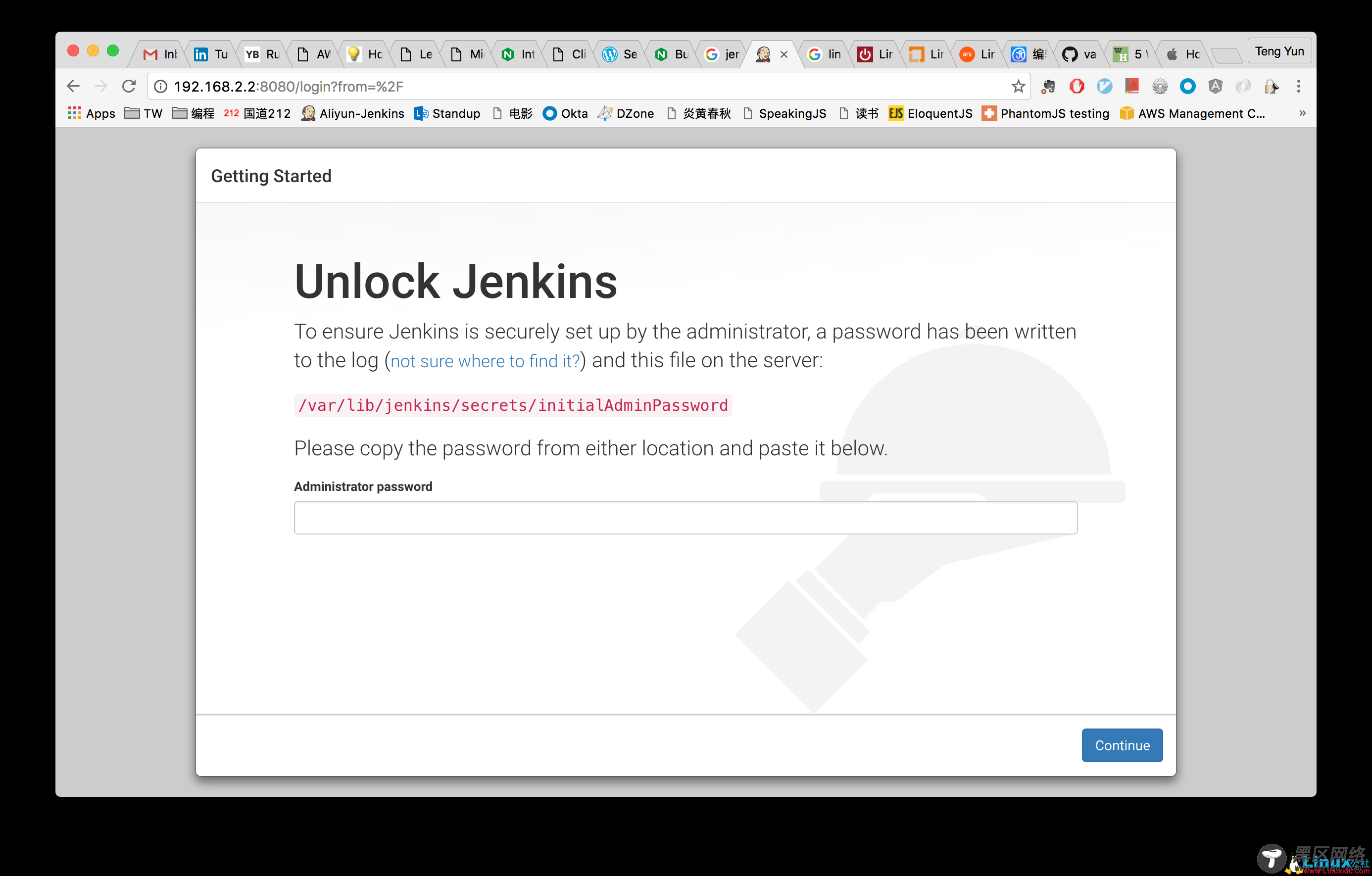Click the red Adblock stop-hand extension icon

(x=1077, y=86)
